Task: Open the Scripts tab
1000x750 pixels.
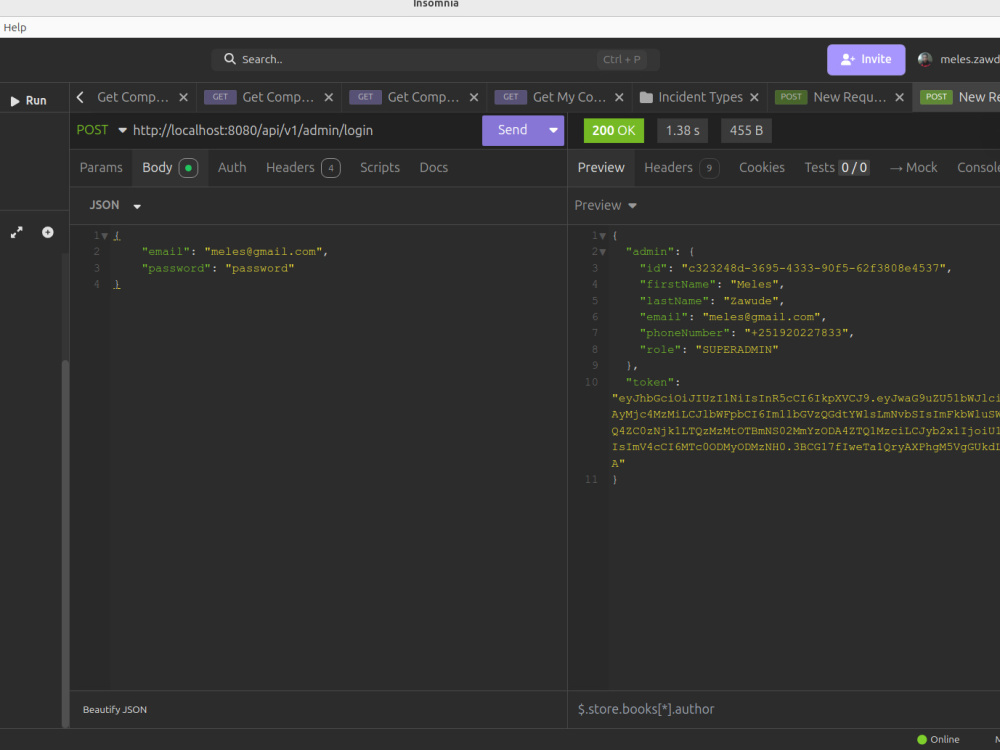Action: point(379,168)
